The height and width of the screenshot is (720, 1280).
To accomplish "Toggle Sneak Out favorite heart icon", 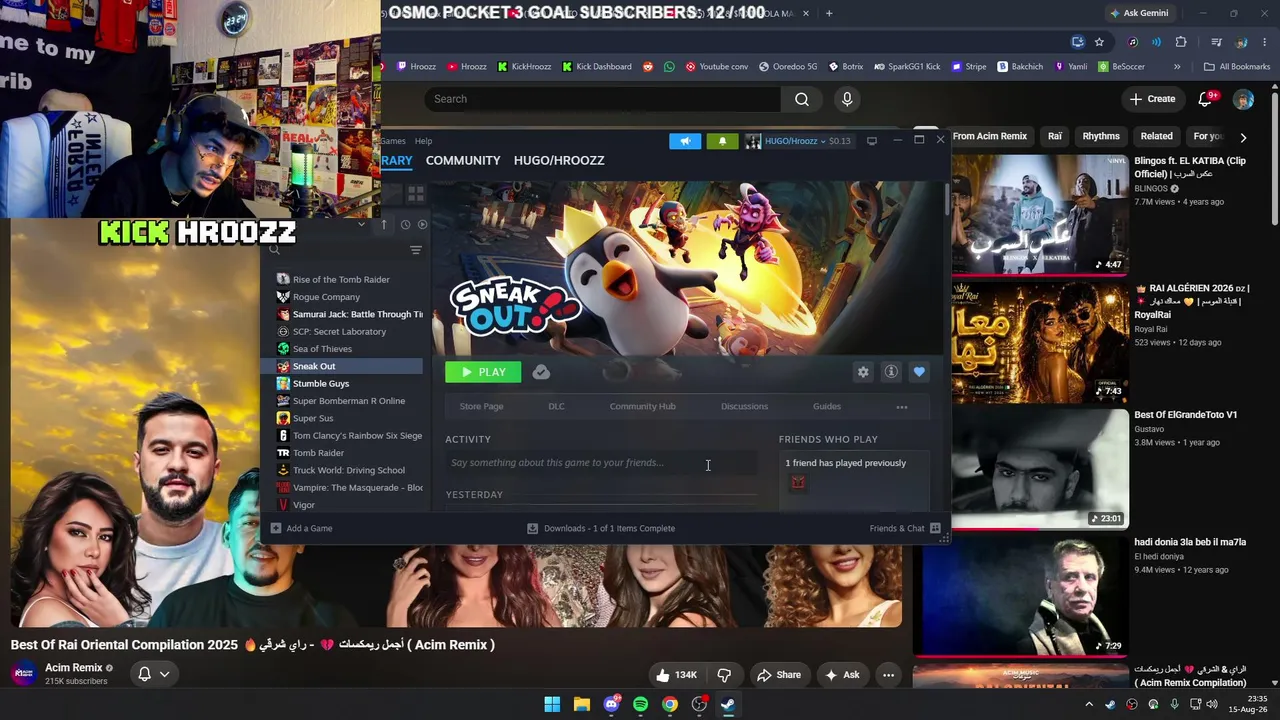I will click(x=919, y=372).
